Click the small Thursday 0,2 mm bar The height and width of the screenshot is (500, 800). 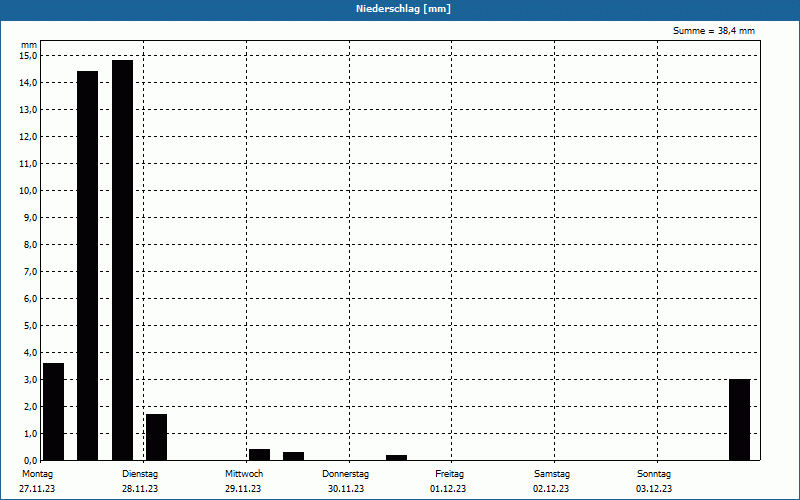pos(396,458)
